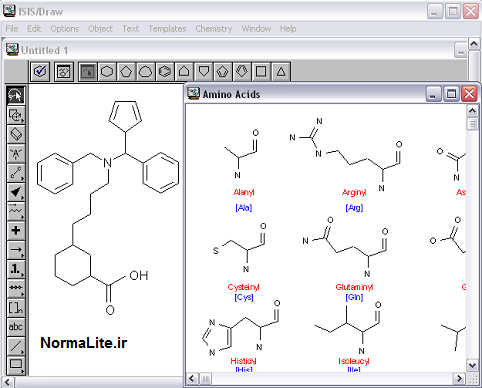Choose the straight line tool
Screen dimensions: 482x388
[x=15, y=346]
